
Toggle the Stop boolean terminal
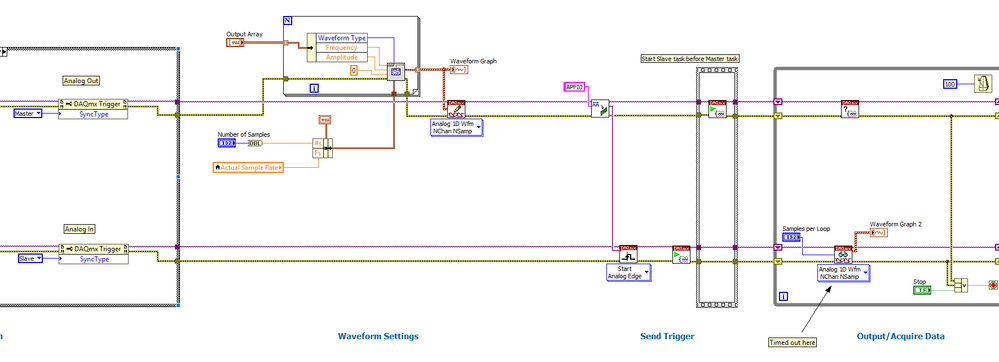click(x=922, y=290)
